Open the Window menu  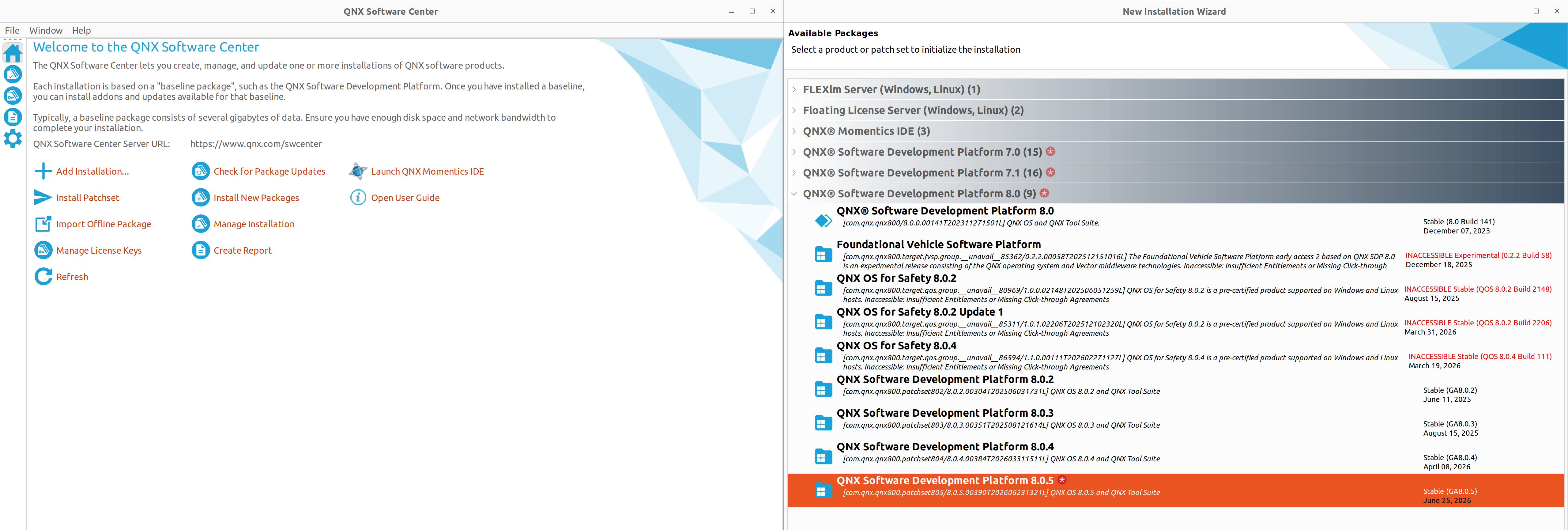click(46, 30)
